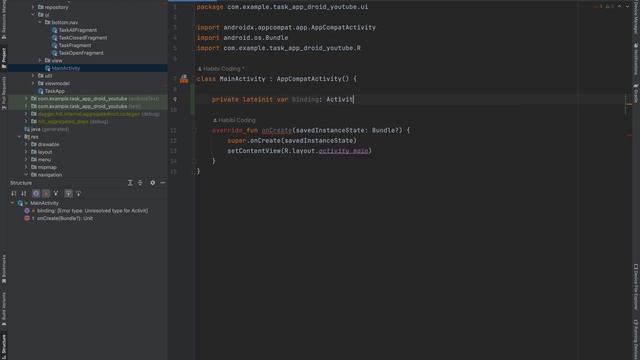This screenshot has height=360, width=640.
Task: Click Habibi Coding author hint above class
Action: (x=221, y=69)
